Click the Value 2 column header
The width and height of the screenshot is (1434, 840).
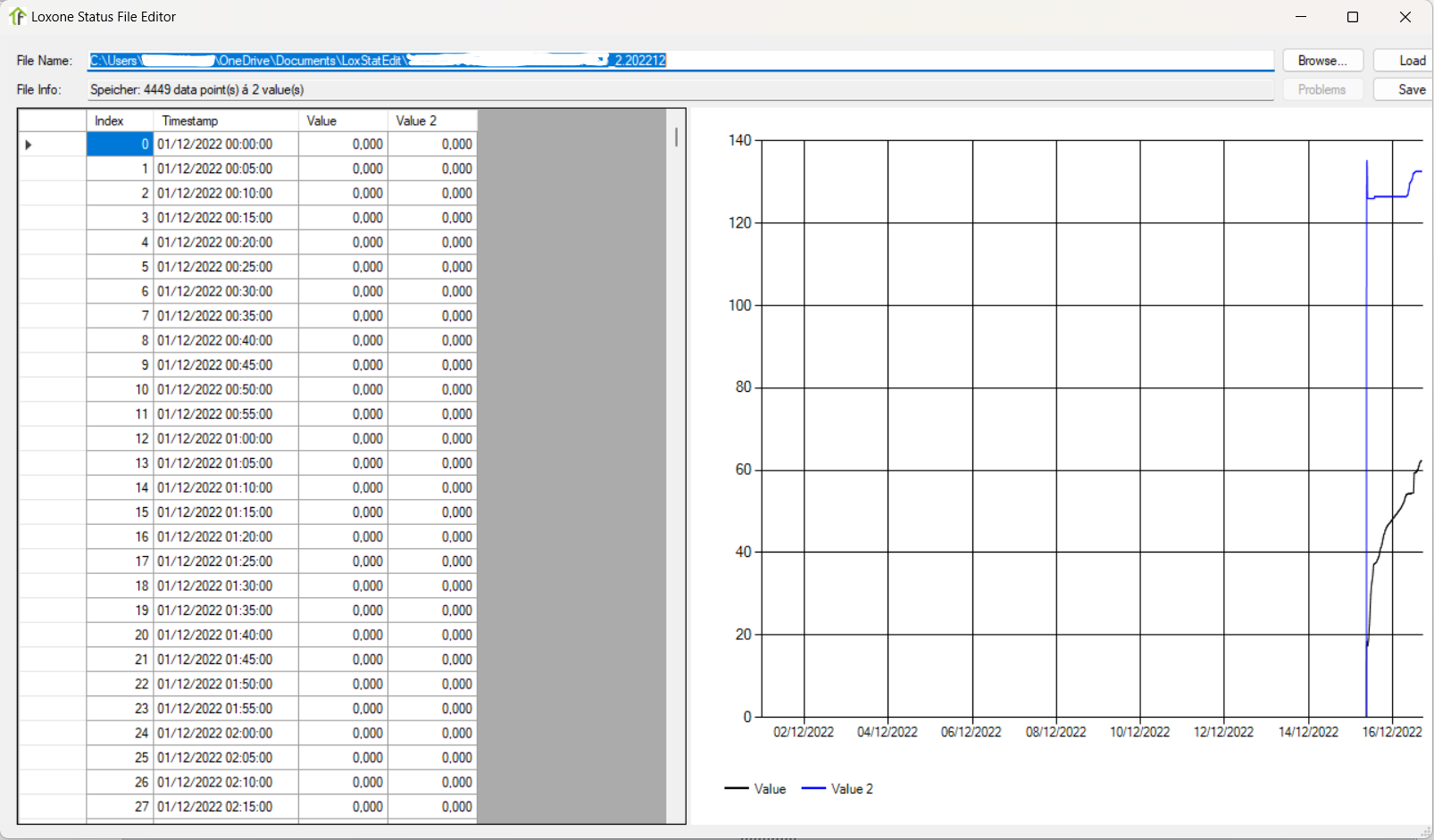[x=432, y=121]
